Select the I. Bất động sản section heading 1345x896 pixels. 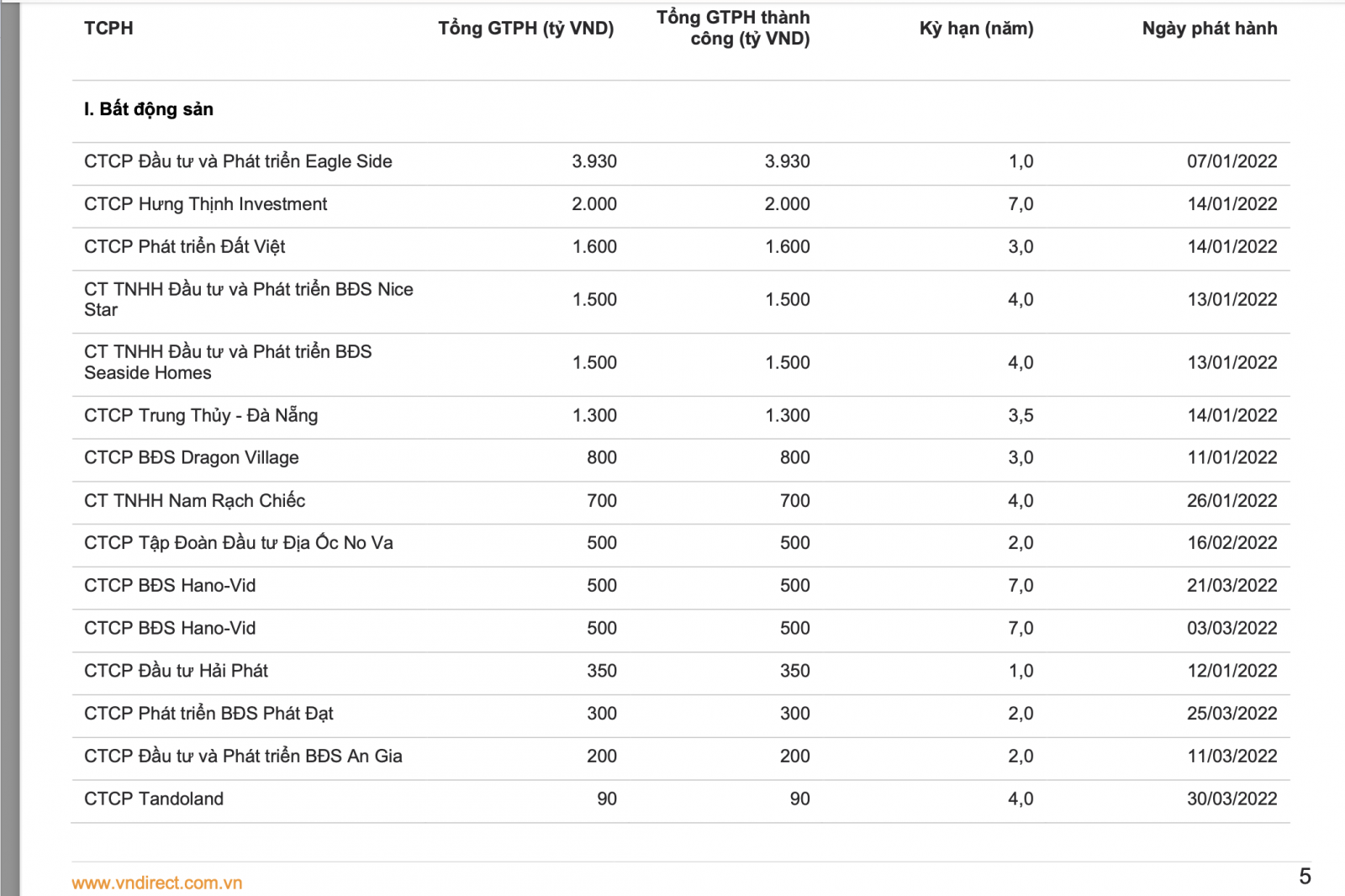pyautogui.click(x=149, y=109)
